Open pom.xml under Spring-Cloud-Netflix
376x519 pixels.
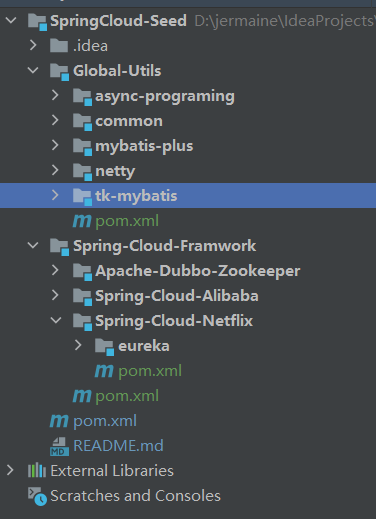tap(150, 371)
